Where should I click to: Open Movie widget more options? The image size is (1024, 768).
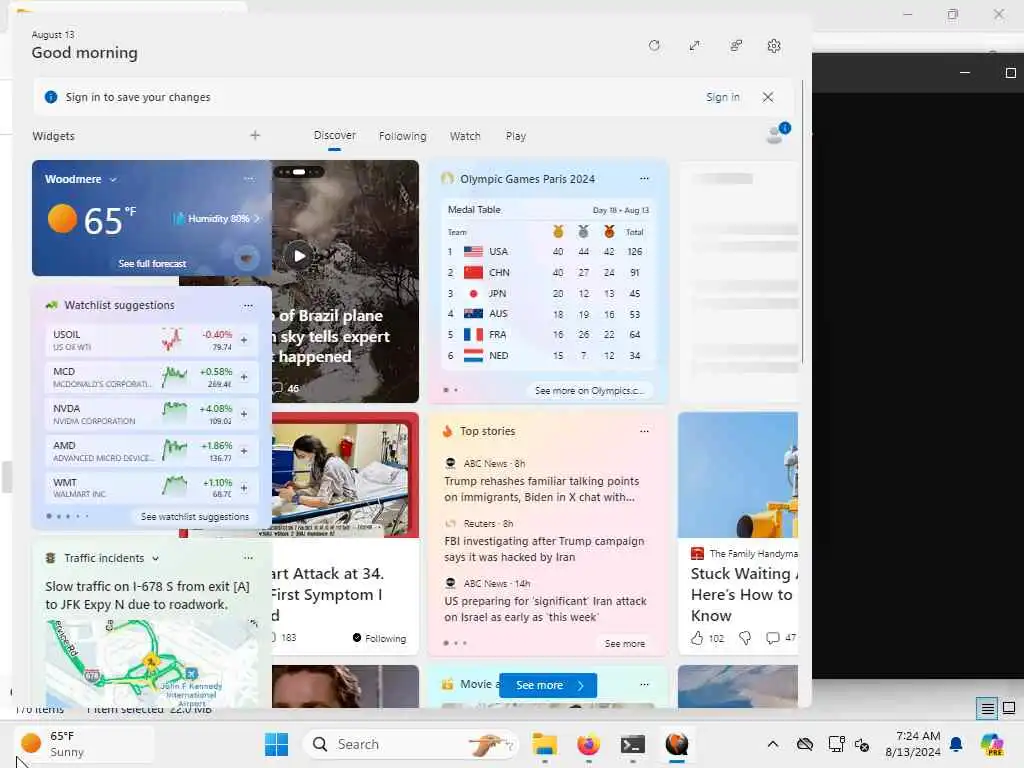click(645, 684)
